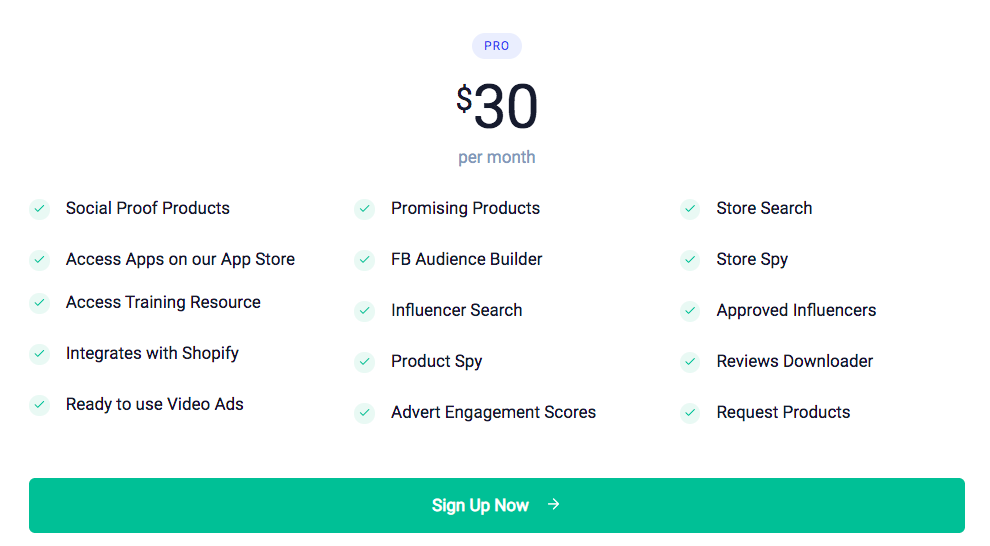Click the Access Training Resource feature text
This screenshot has height=546, width=990.
point(163,302)
